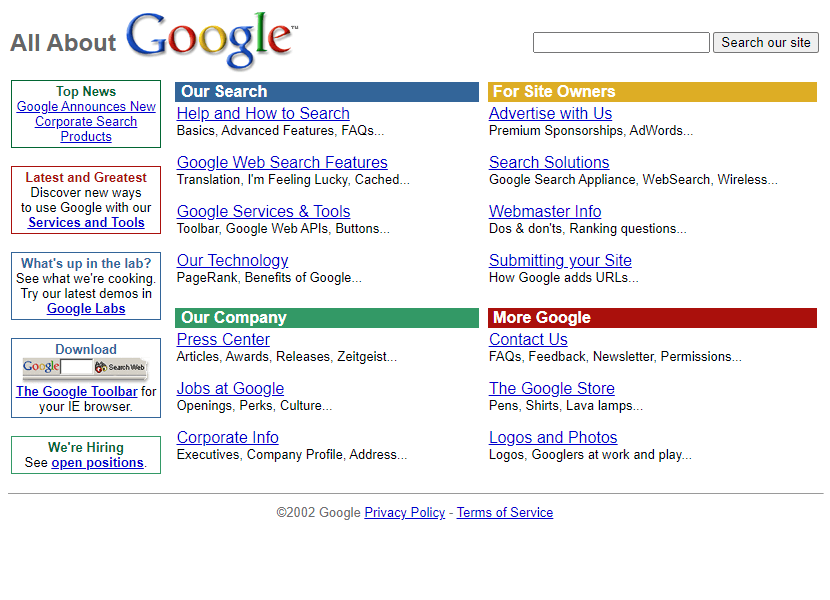This screenshot has height=600, width=830.
Task: Click the What's up in the lab heading
Action: click(86, 264)
